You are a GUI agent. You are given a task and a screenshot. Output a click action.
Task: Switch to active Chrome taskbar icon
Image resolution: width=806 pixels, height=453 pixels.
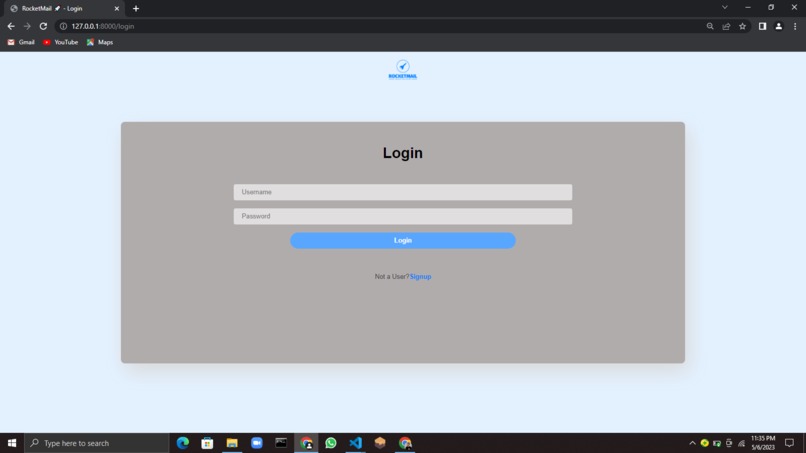click(306, 443)
